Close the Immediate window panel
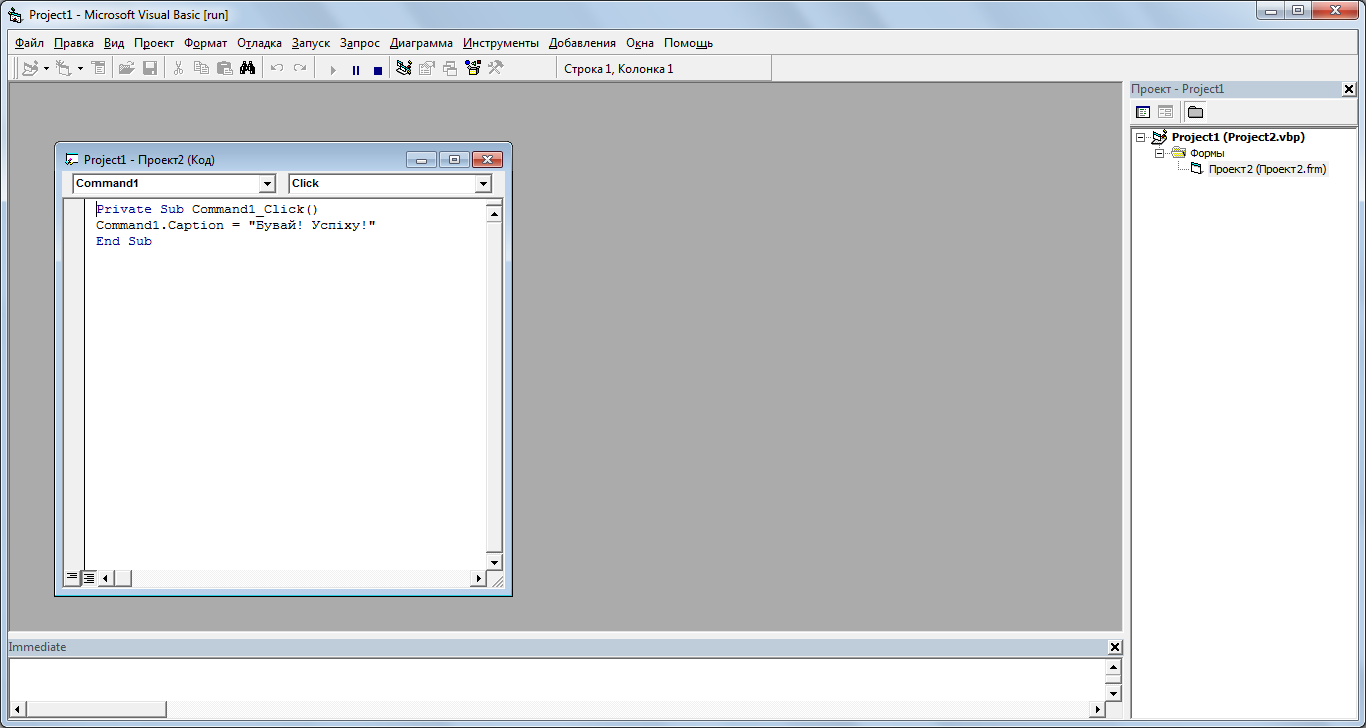 coord(1115,647)
